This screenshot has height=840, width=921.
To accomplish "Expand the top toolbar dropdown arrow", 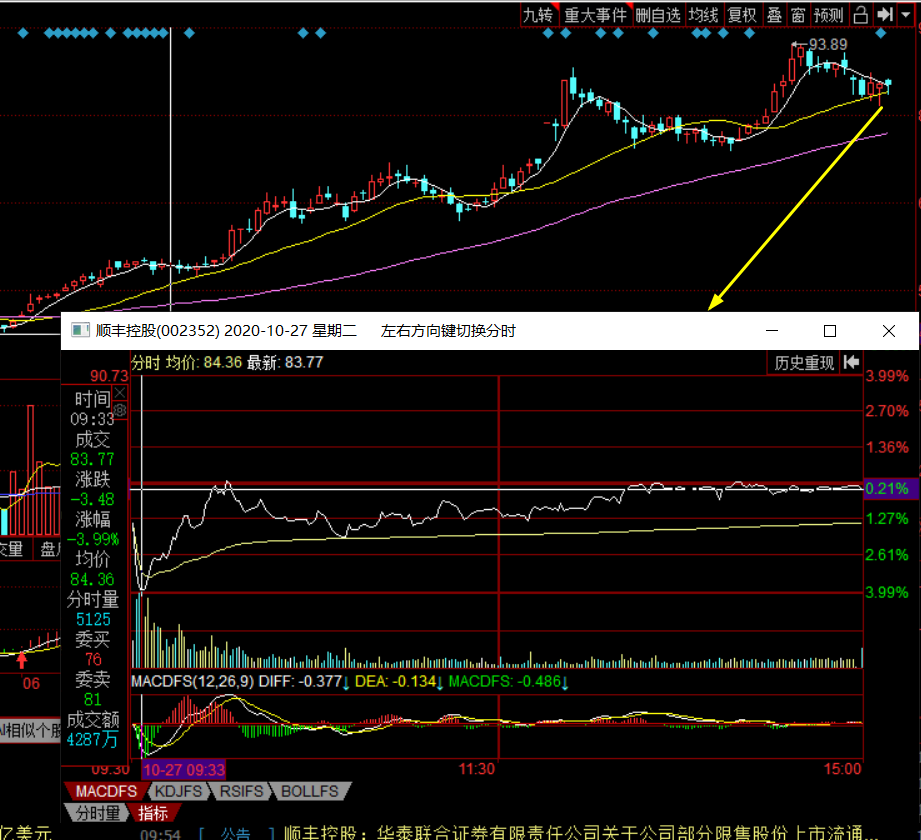I will click(907, 14).
